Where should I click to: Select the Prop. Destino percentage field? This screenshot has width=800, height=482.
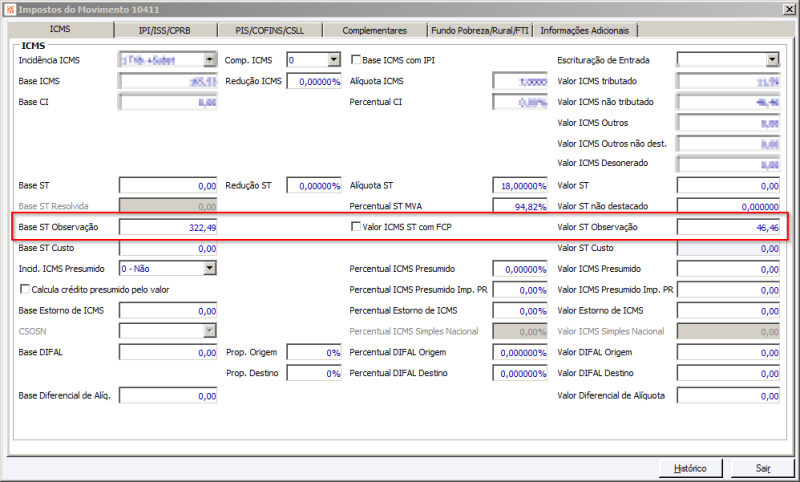[x=314, y=373]
